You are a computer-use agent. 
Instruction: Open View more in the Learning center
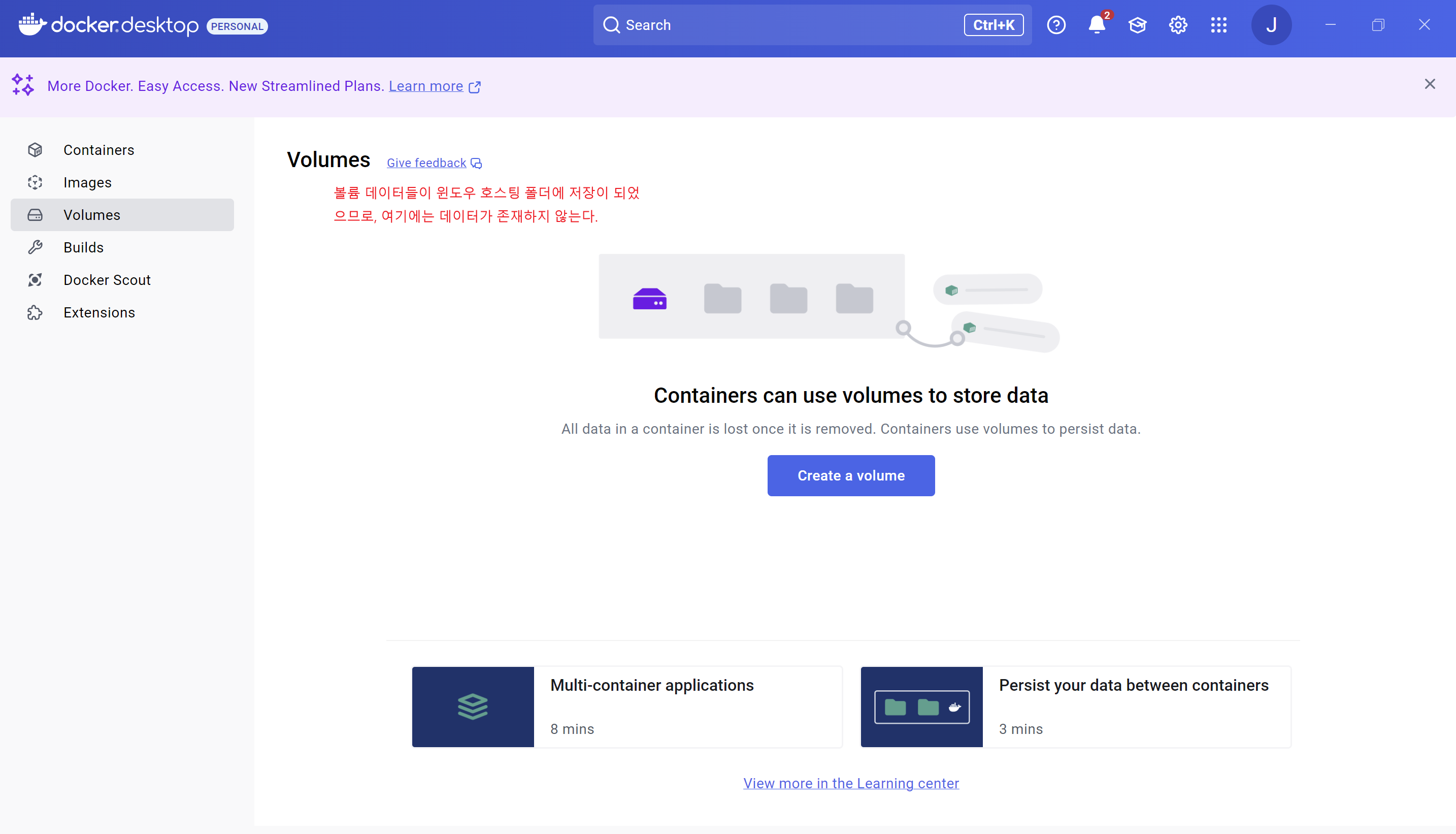tap(850, 783)
